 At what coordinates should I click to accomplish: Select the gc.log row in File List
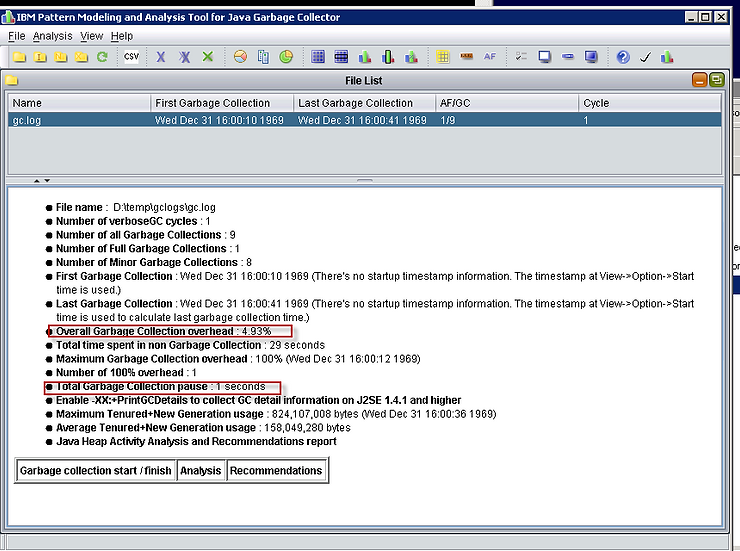click(x=364, y=120)
